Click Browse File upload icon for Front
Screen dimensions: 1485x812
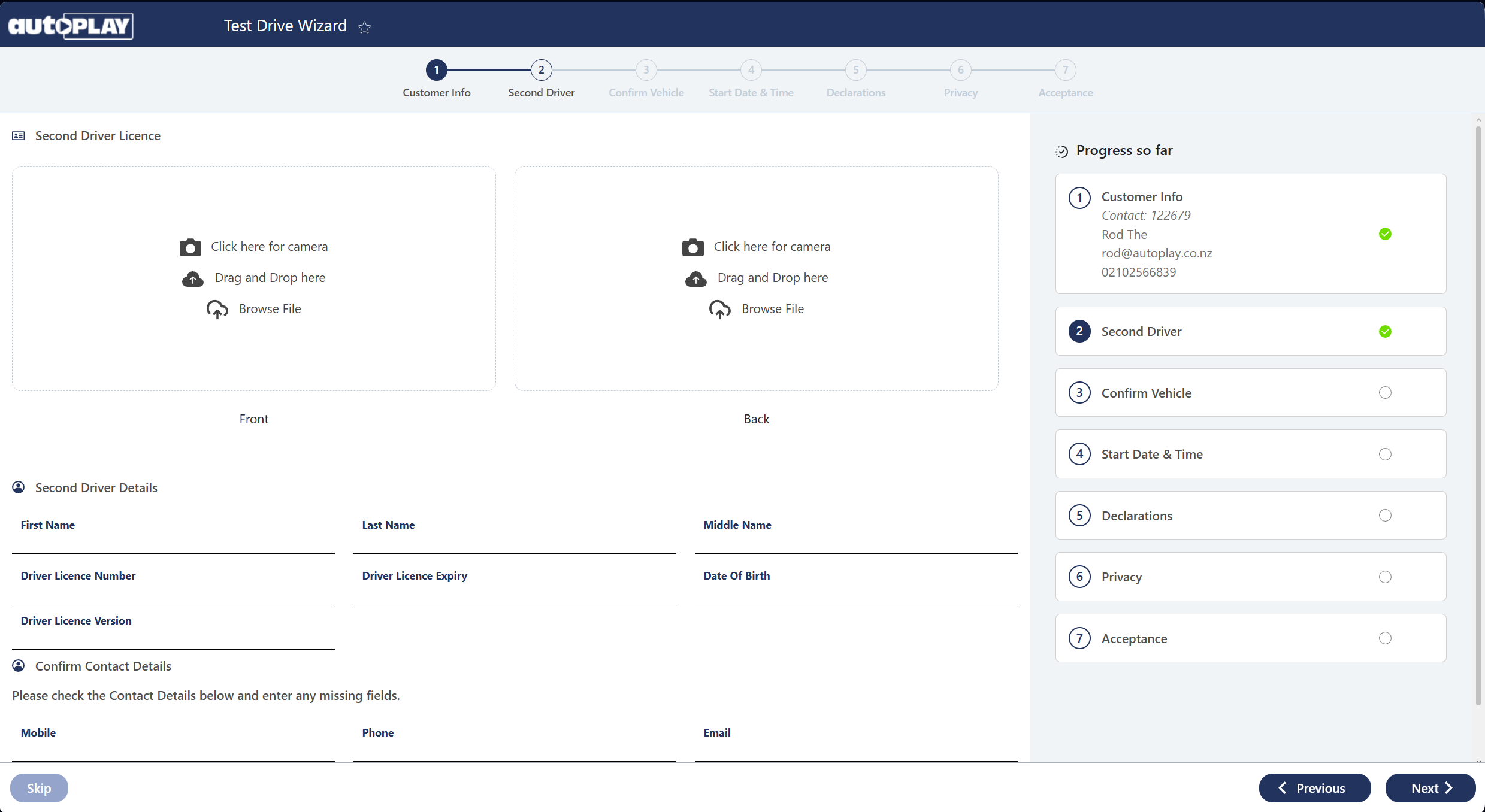click(217, 309)
